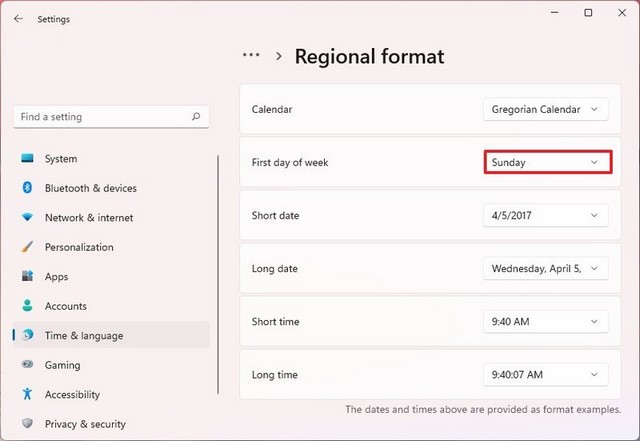Viewport: 640px width, 441px height.
Task: Open Gaming settings label
Action: (x=62, y=365)
